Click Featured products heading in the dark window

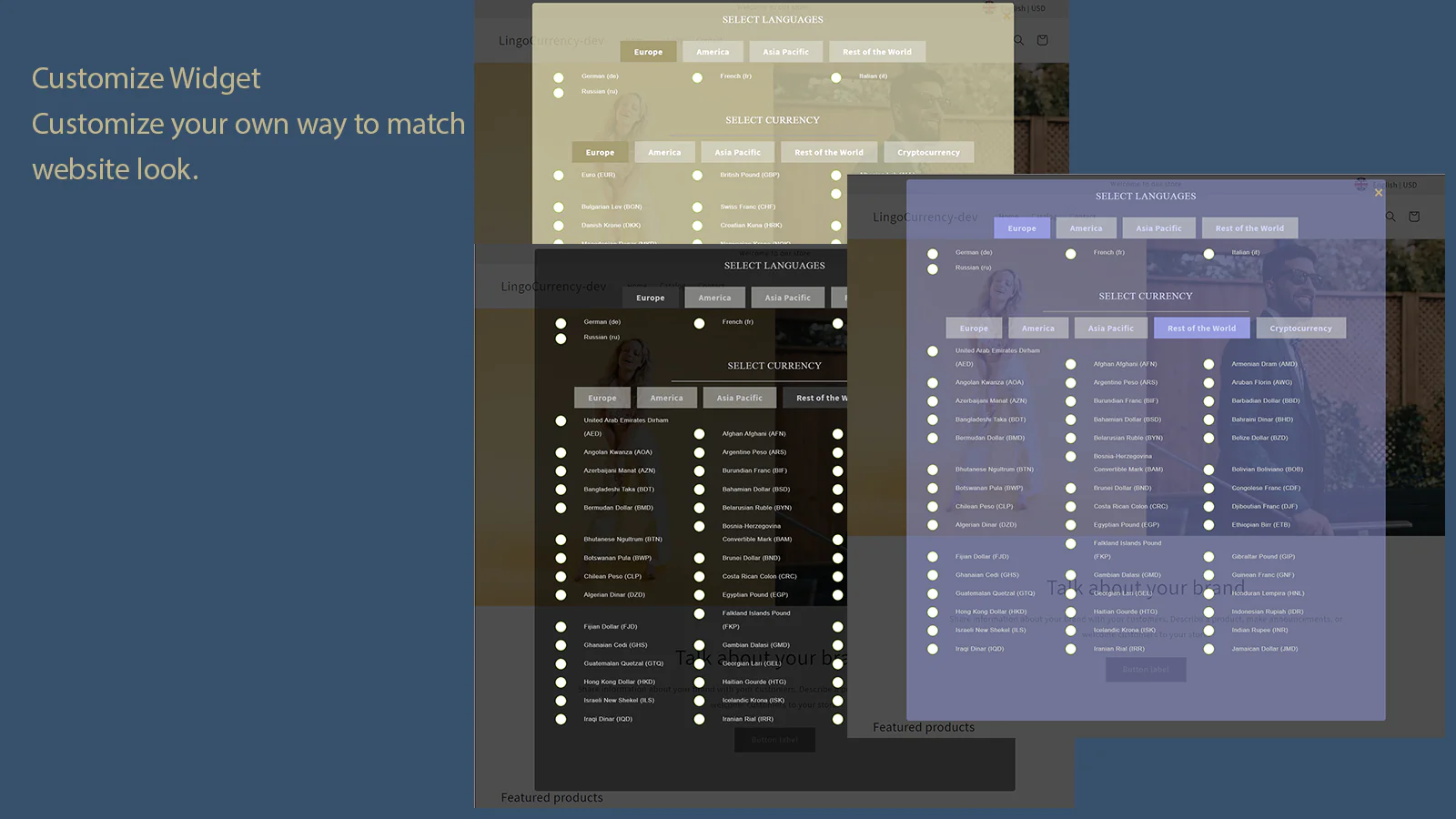551,797
